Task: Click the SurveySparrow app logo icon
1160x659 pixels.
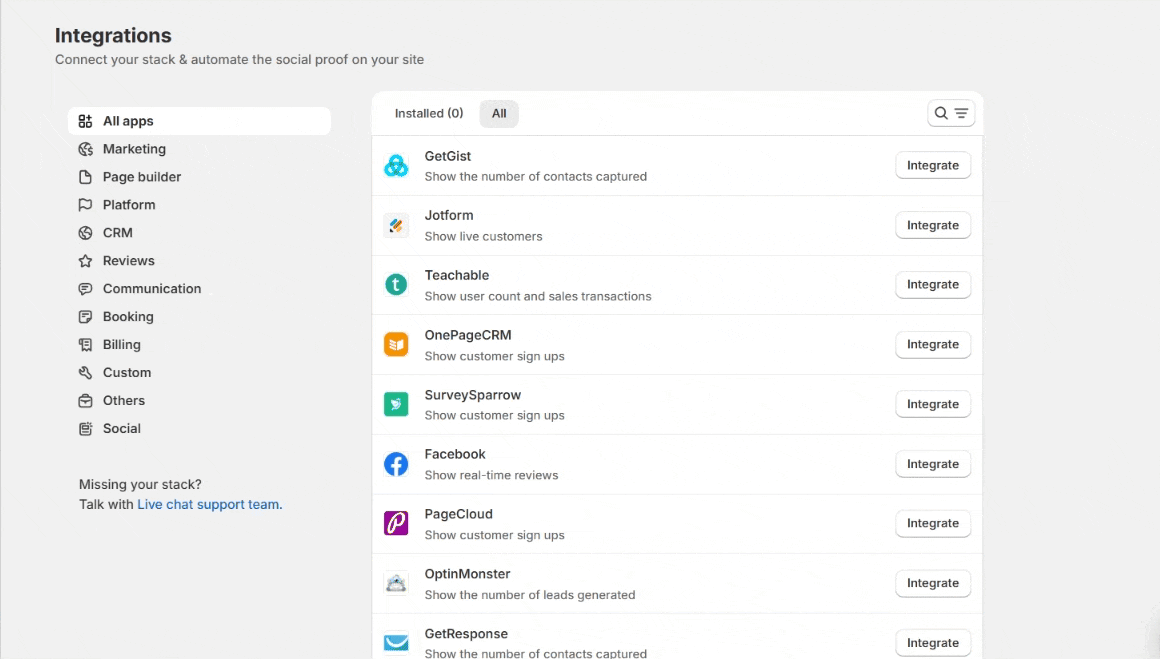Action: click(396, 404)
